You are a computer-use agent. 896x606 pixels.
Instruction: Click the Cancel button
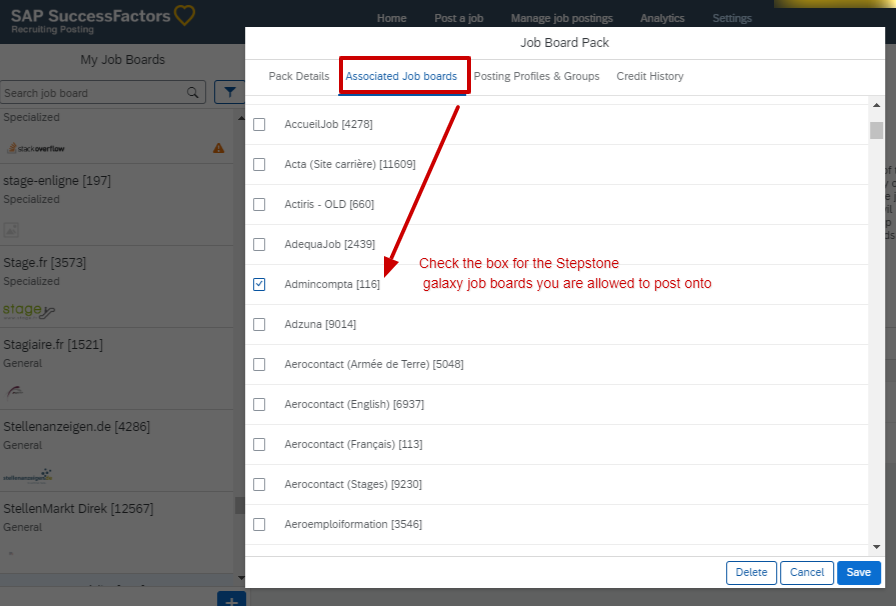(x=807, y=573)
